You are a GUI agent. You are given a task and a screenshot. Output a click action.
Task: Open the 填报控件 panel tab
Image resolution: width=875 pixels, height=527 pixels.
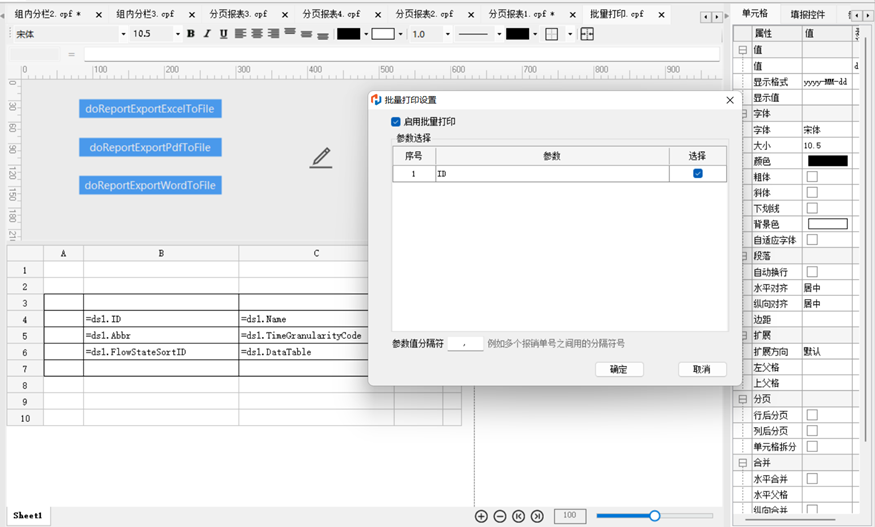pyautogui.click(x=808, y=15)
